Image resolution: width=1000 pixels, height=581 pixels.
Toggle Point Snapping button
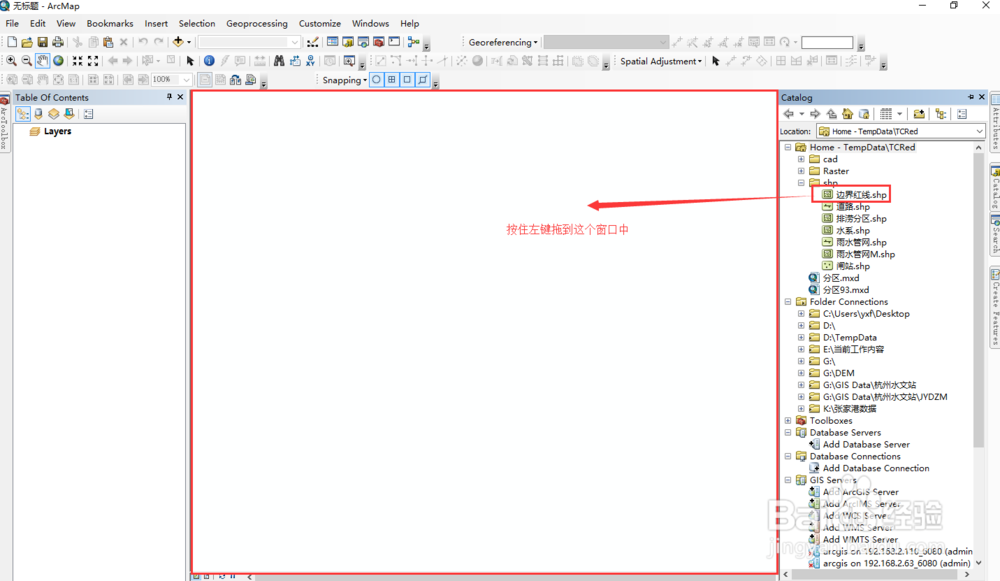click(376, 80)
